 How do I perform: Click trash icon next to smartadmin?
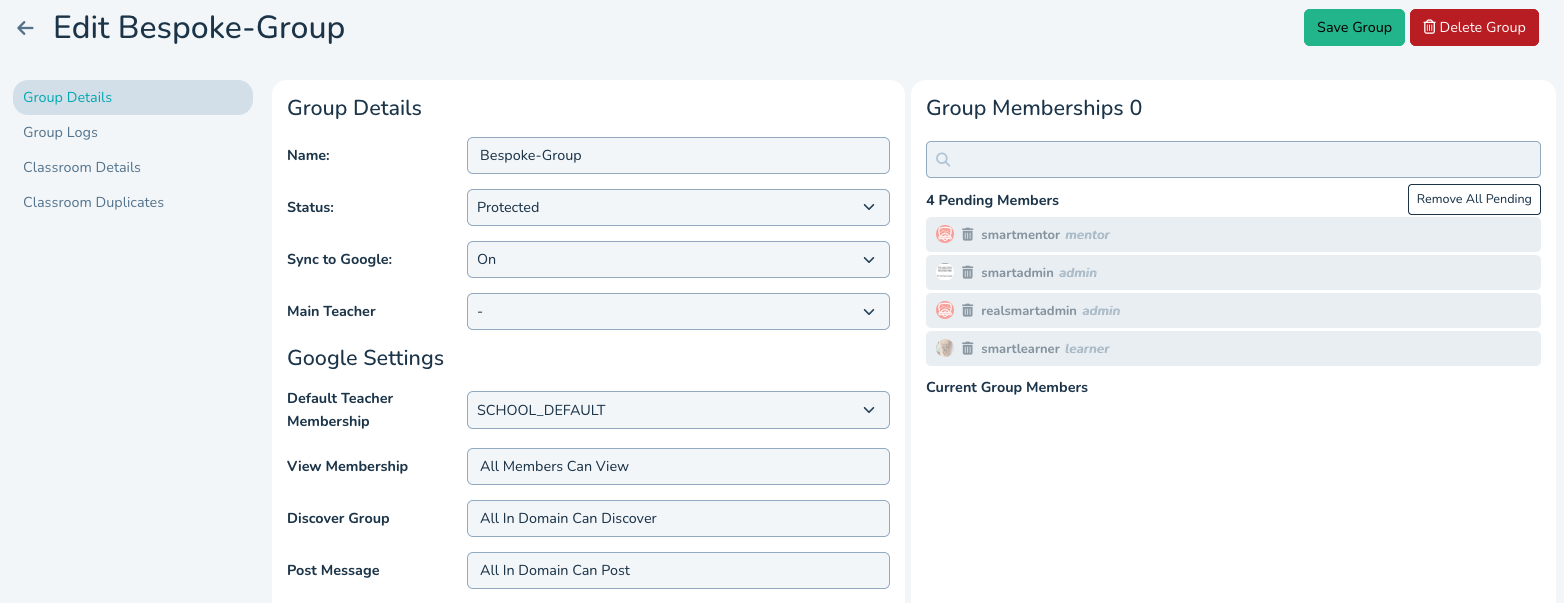point(967,273)
